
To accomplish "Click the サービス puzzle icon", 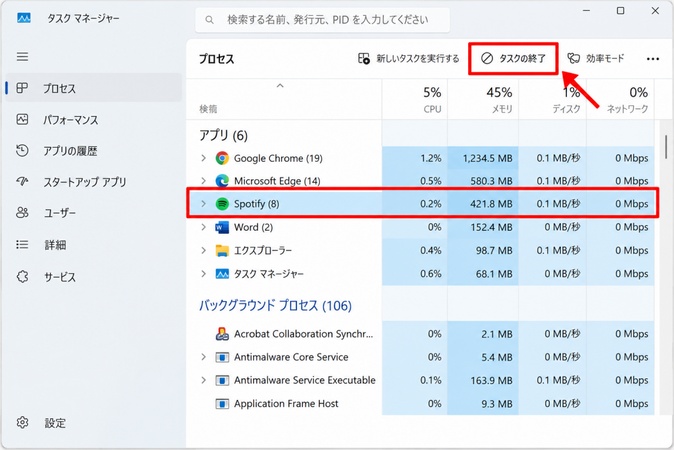I will click(22, 276).
